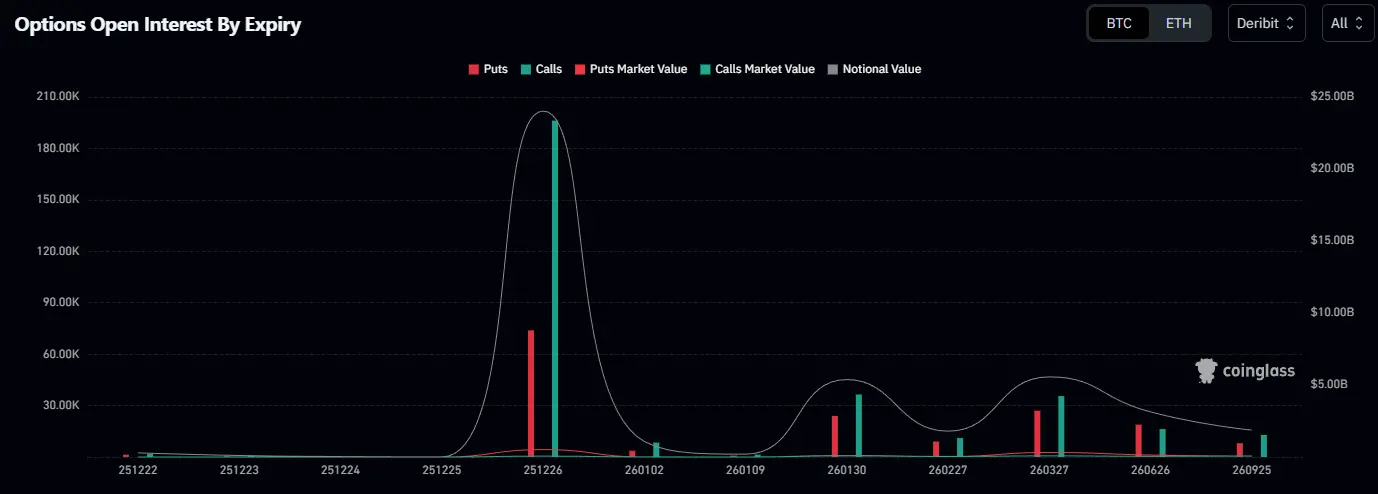The width and height of the screenshot is (1378, 494).
Task: Click the coinglass logo watermark
Action: (1245, 371)
